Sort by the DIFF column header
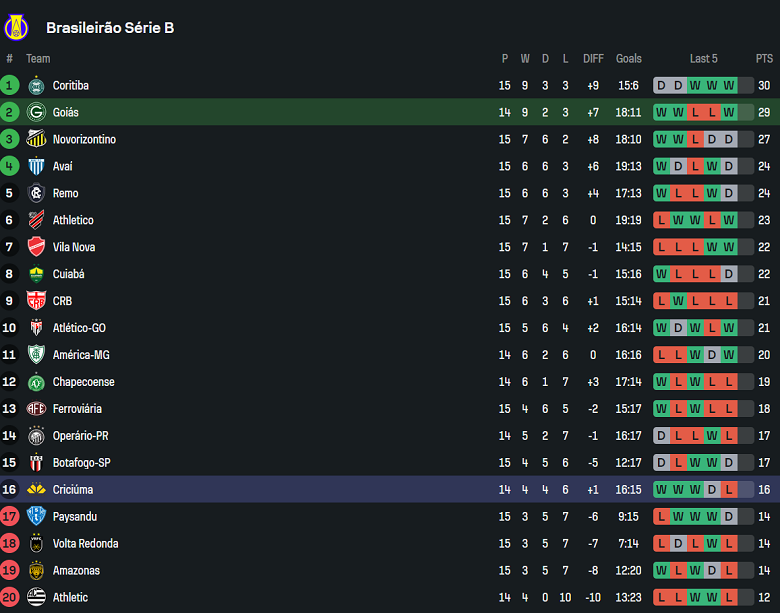Screen dimensions: 780x613 [593, 59]
